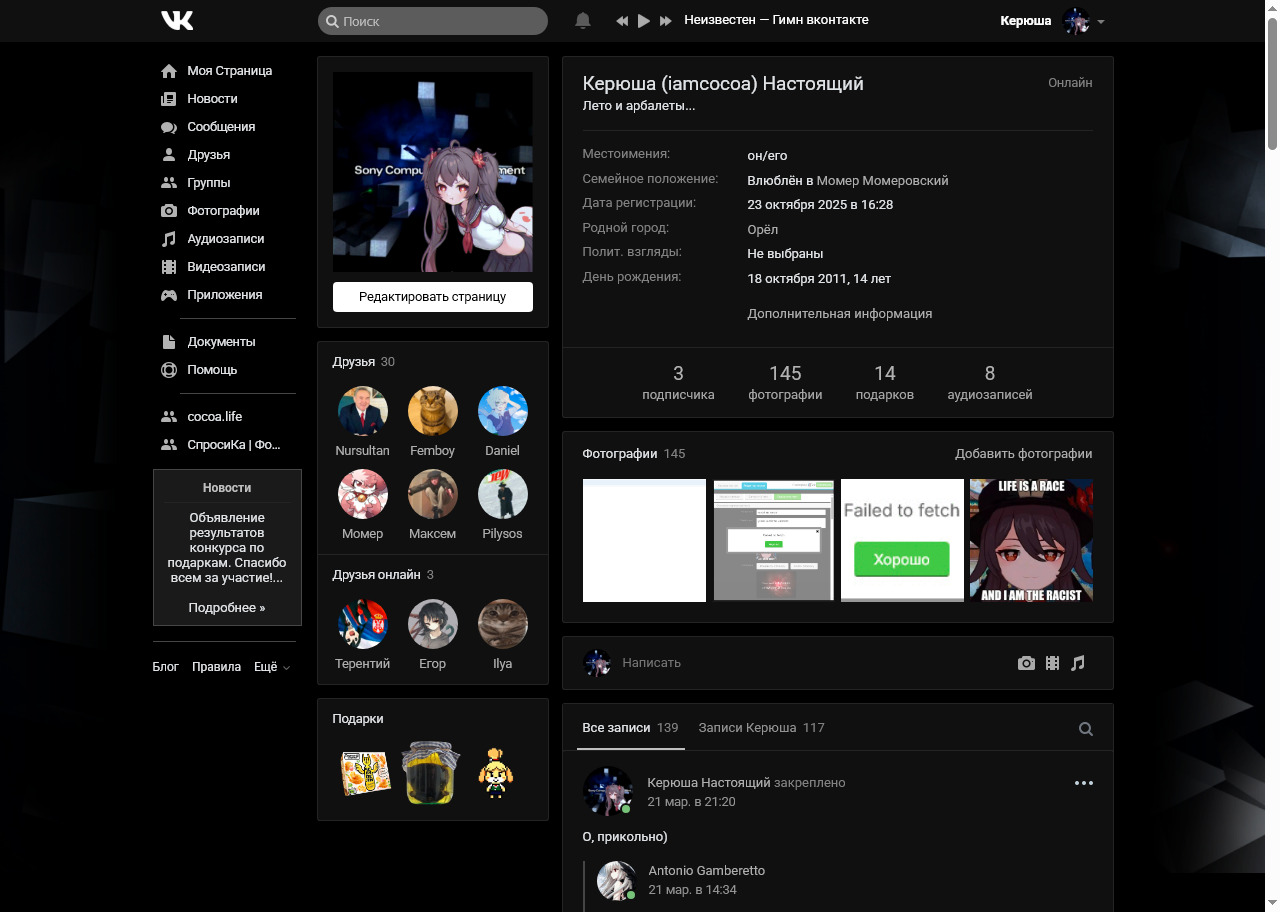The height and width of the screenshot is (912, 1280).
Task: Open the Друзья 30 friends list header
Action: tap(364, 362)
